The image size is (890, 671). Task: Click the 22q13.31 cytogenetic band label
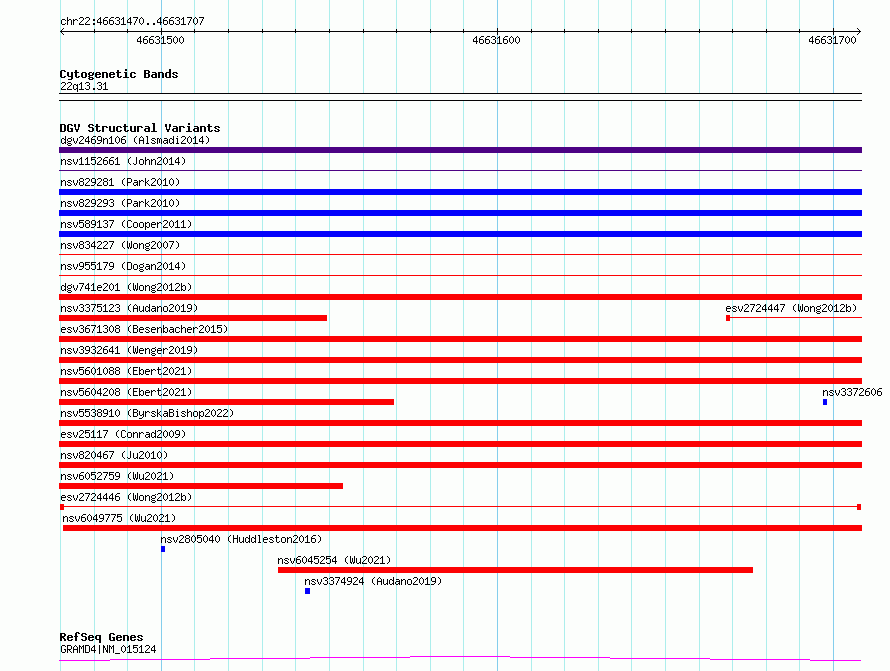pos(84,86)
